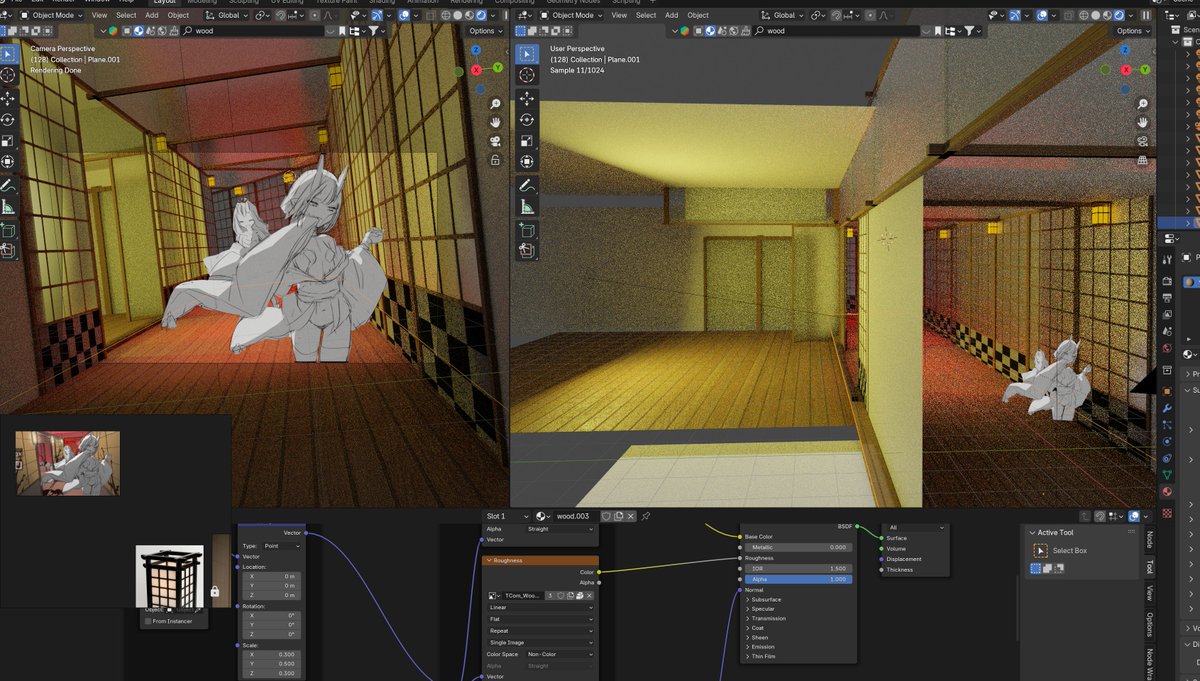This screenshot has height=681, width=1200.
Task: Open Slot 1 material slot dropdown
Action: (x=507, y=516)
